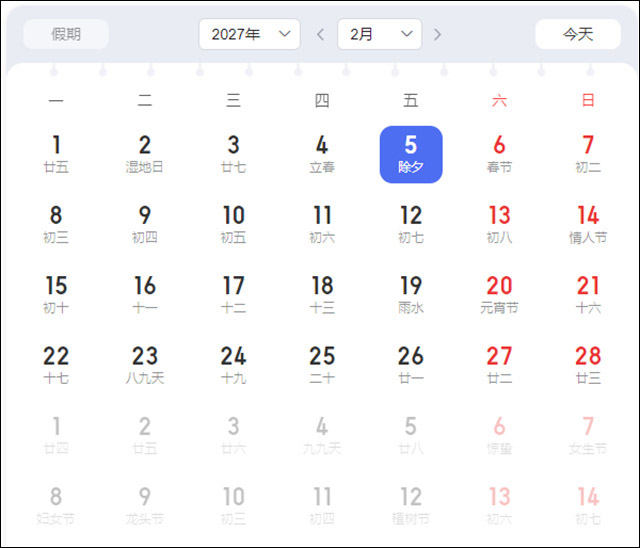This screenshot has width=640, height=548.
Task: Select February 20 元宵节
Action: tap(500, 296)
